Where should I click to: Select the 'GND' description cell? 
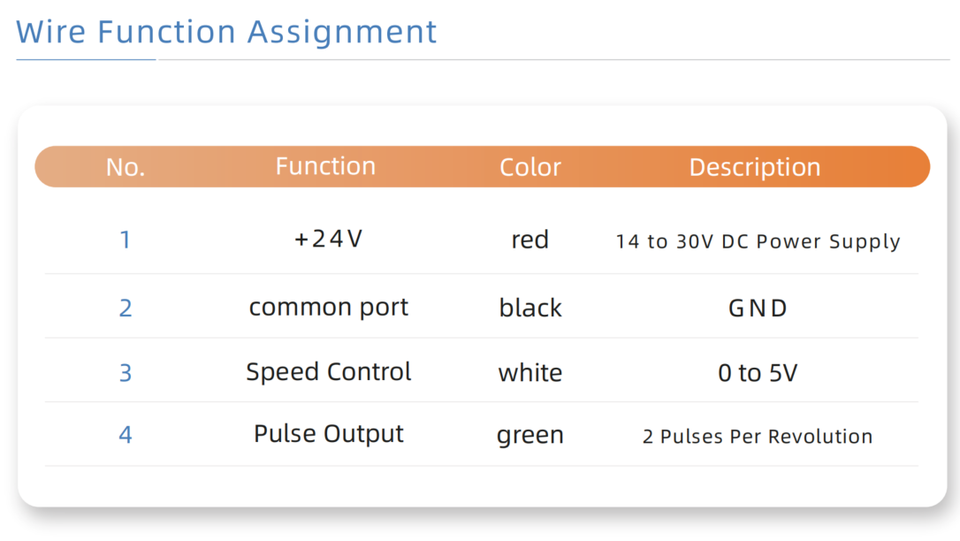coord(758,308)
